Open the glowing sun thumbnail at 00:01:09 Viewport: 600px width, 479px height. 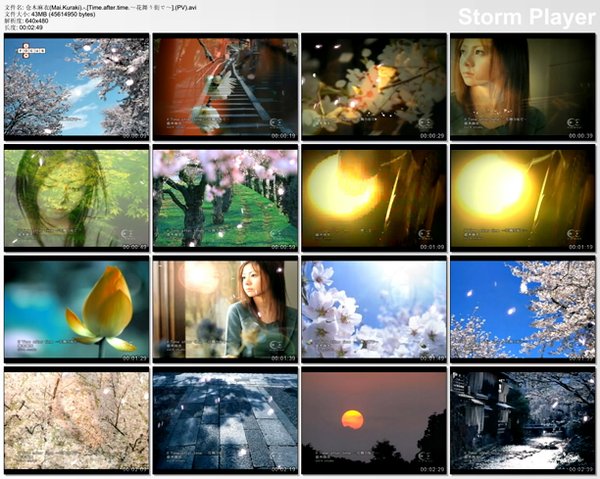coord(374,198)
